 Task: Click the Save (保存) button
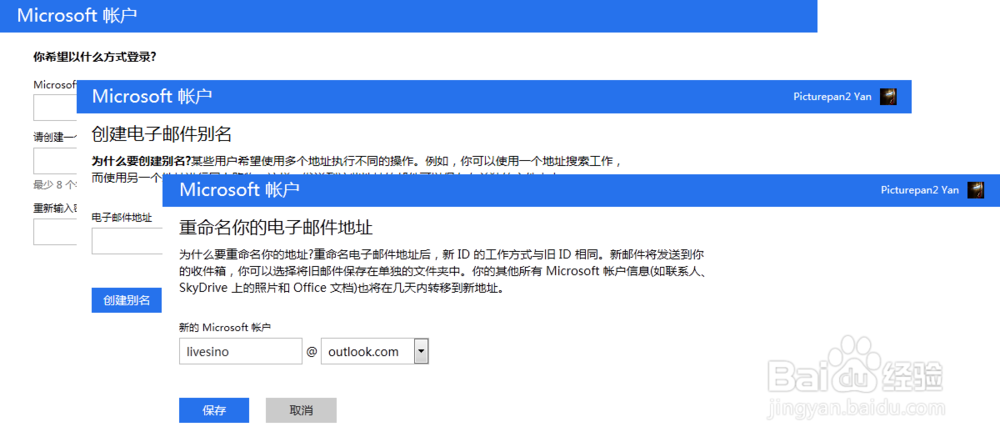[214, 410]
